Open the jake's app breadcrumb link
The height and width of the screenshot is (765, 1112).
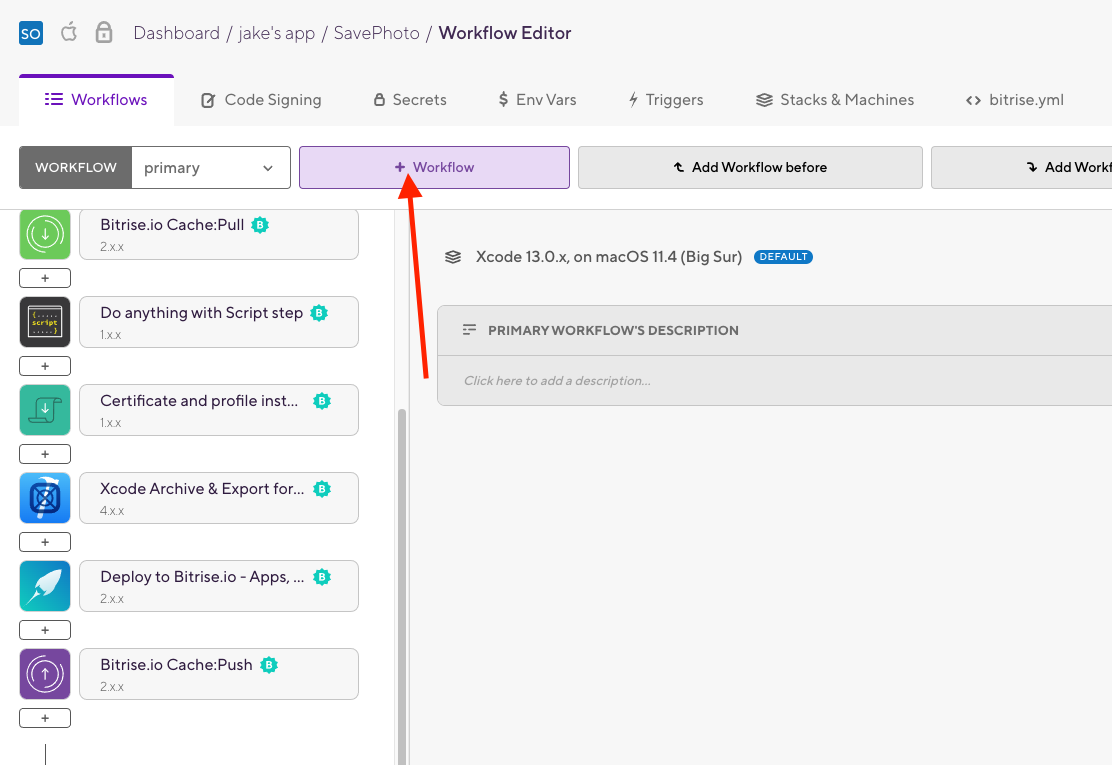click(277, 33)
